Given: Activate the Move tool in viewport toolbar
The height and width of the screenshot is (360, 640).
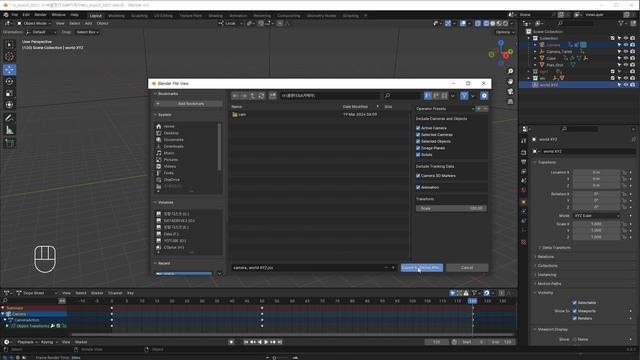Looking at the screenshot, I should [x=9, y=69].
